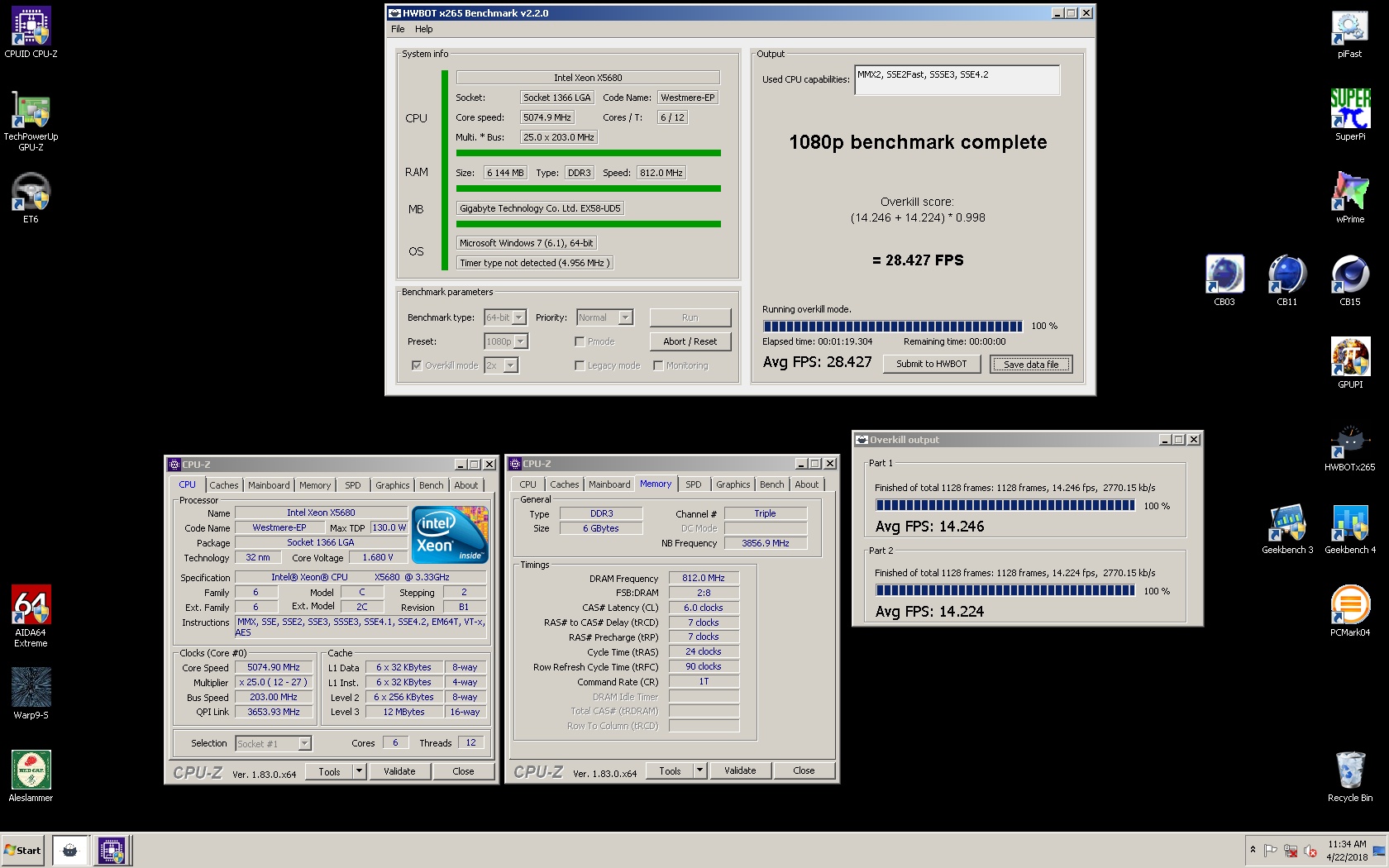Click Save data file button

point(1031,364)
